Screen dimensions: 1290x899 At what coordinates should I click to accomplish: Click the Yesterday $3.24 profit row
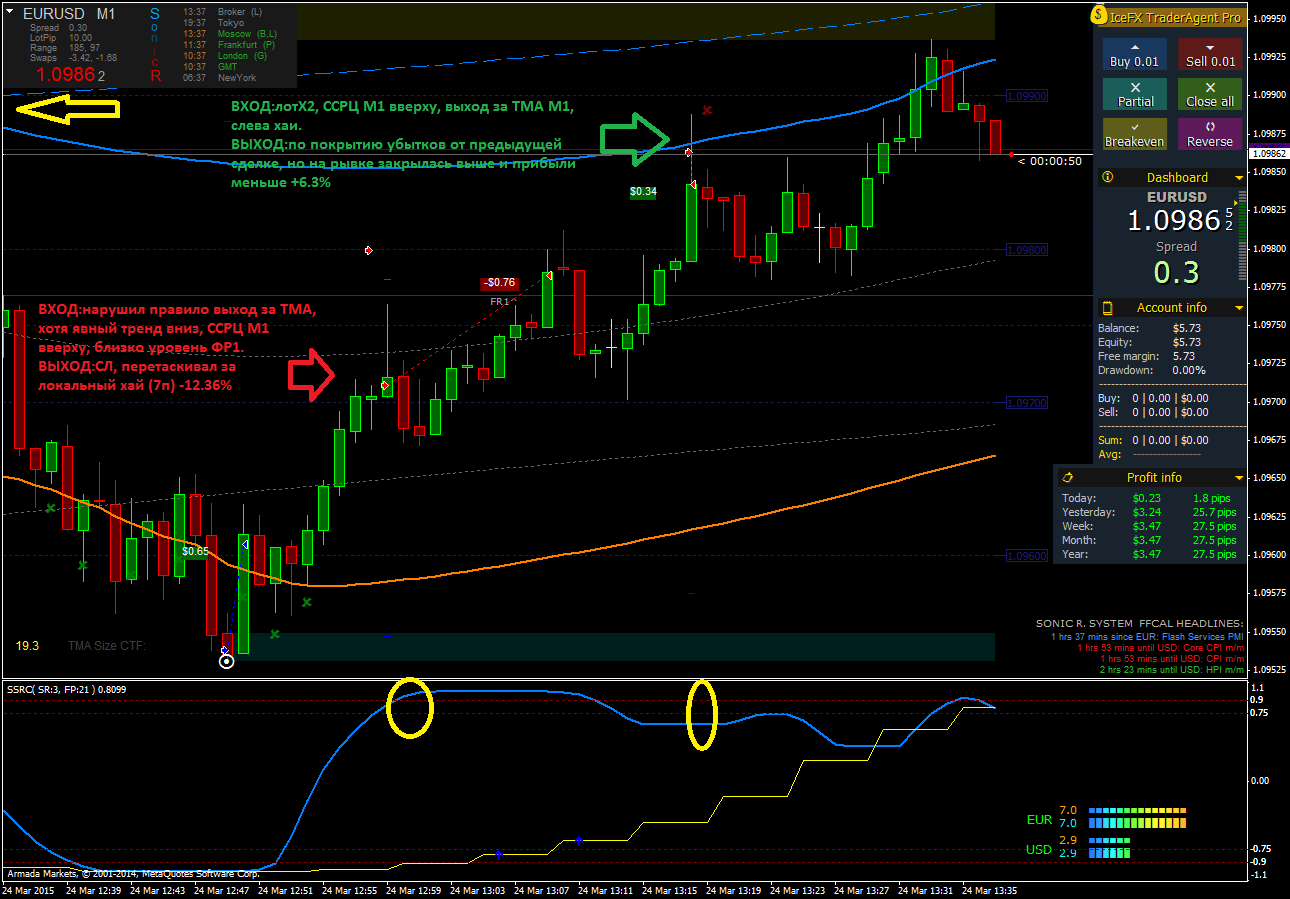(1149, 512)
